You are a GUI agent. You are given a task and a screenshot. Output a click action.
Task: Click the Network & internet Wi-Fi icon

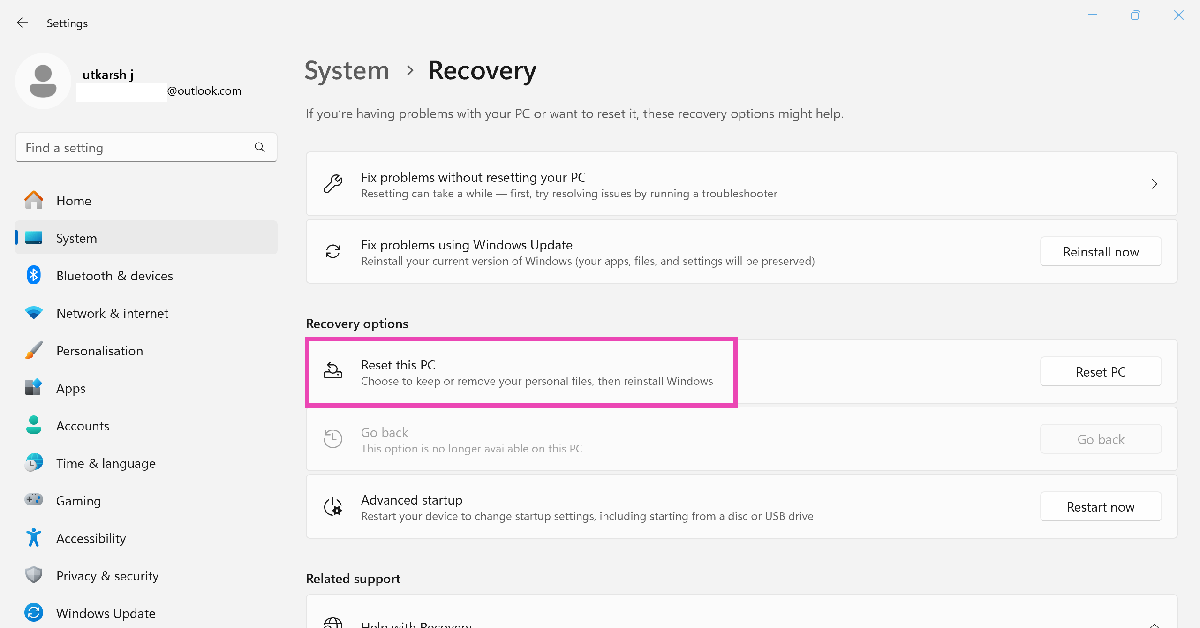tap(34, 313)
